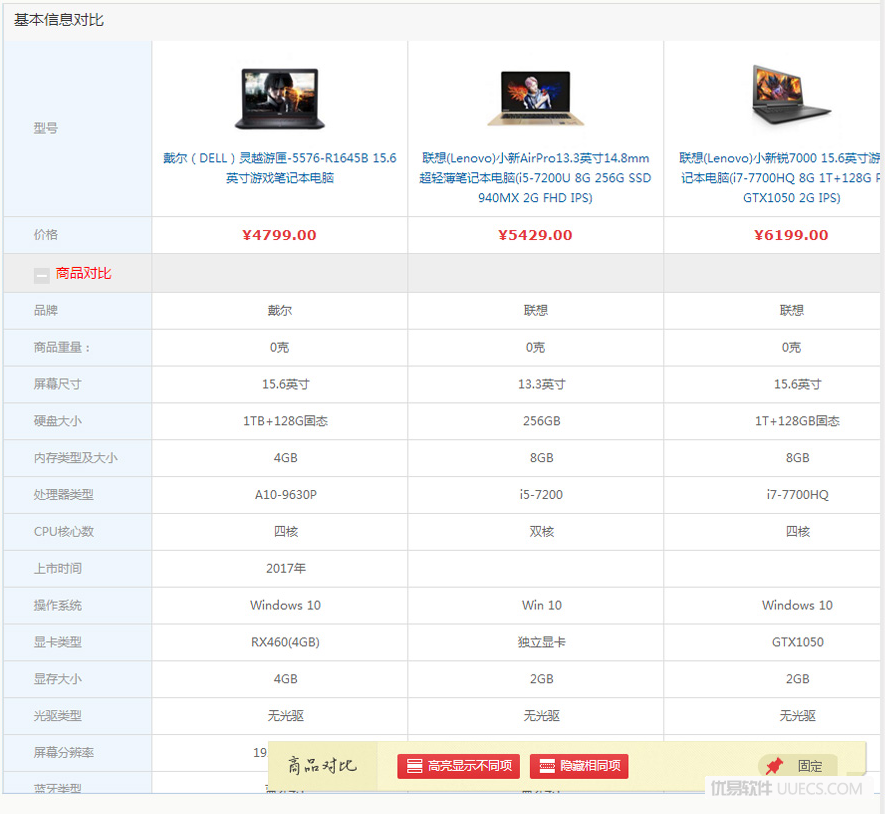Click the 双核 CPU core cell
The height and width of the screenshot is (814, 885).
(x=541, y=532)
